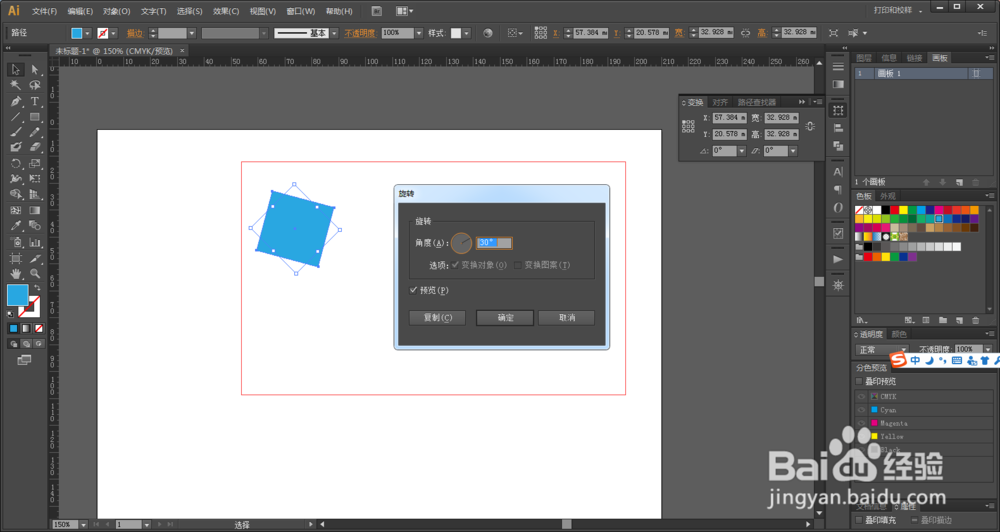Open the rotate angle dropdown in Transform panel

coord(741,151)
